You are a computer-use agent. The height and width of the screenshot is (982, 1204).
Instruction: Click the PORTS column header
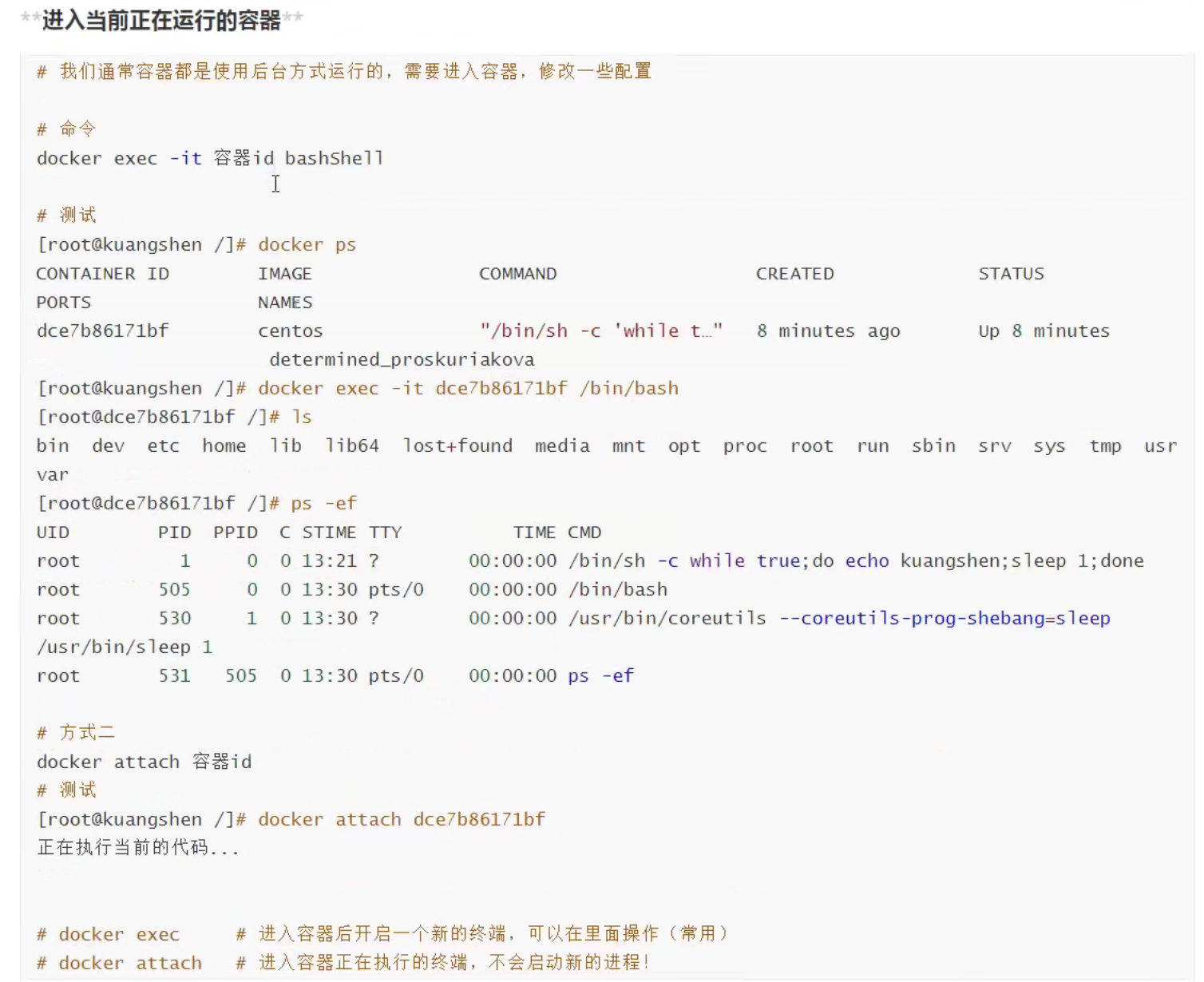64,303
